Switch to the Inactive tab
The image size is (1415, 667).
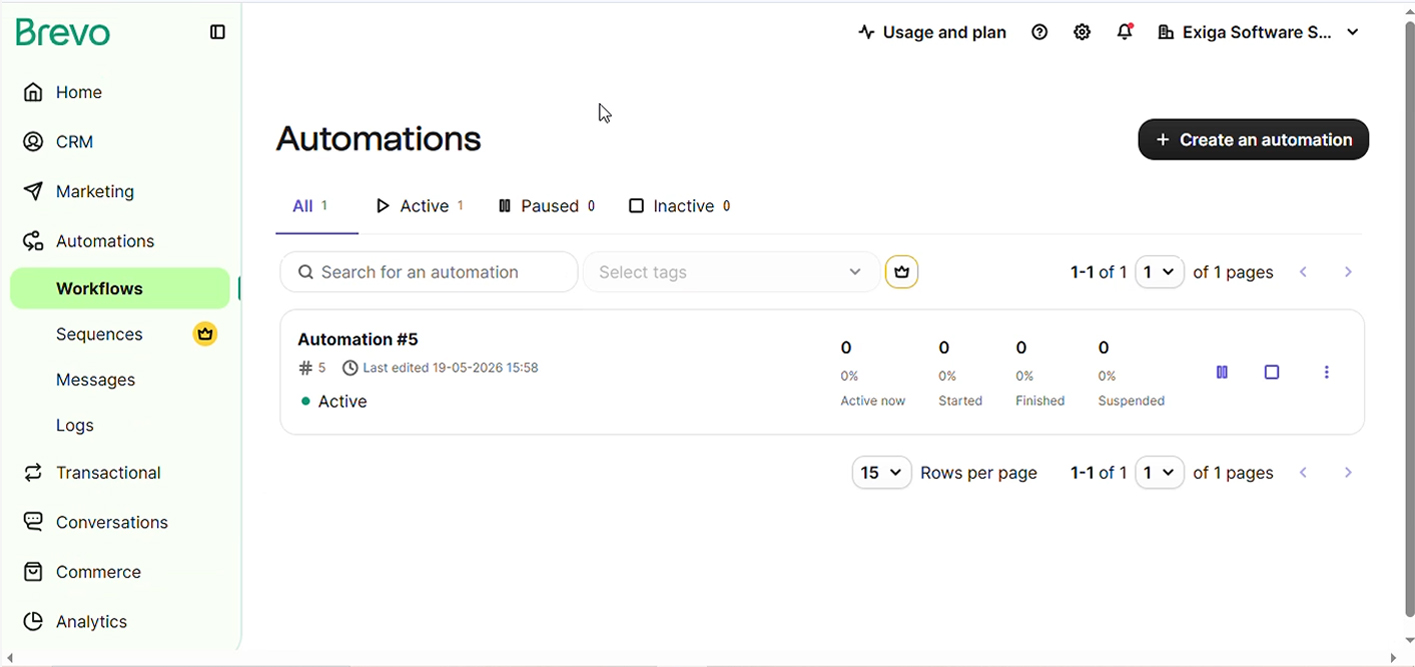(x=679, y=206)
